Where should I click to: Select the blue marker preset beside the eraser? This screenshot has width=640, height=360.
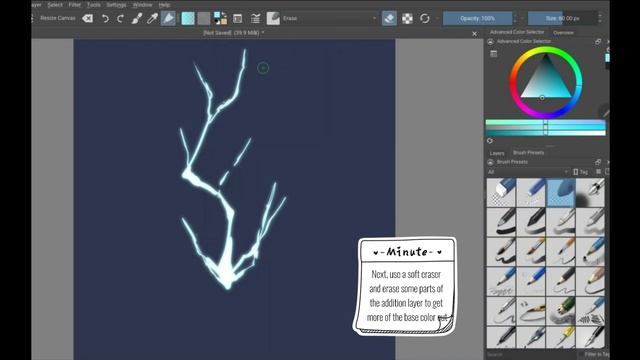[x=531, y=192]
